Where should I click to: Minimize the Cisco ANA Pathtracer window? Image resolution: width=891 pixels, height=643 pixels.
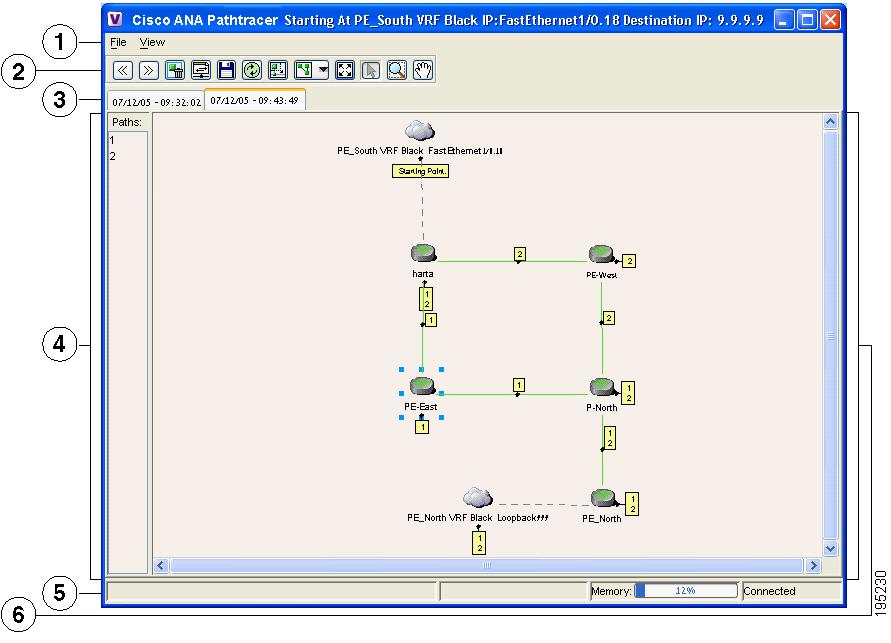[784, 20]
